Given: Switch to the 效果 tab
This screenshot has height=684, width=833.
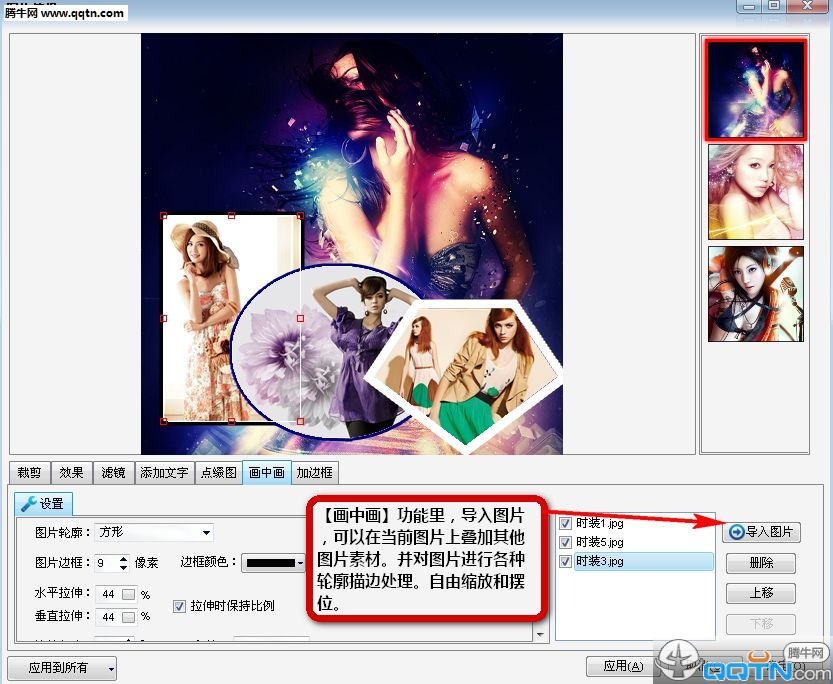Looking at the screenshot, I should click(x=71, y=473).
